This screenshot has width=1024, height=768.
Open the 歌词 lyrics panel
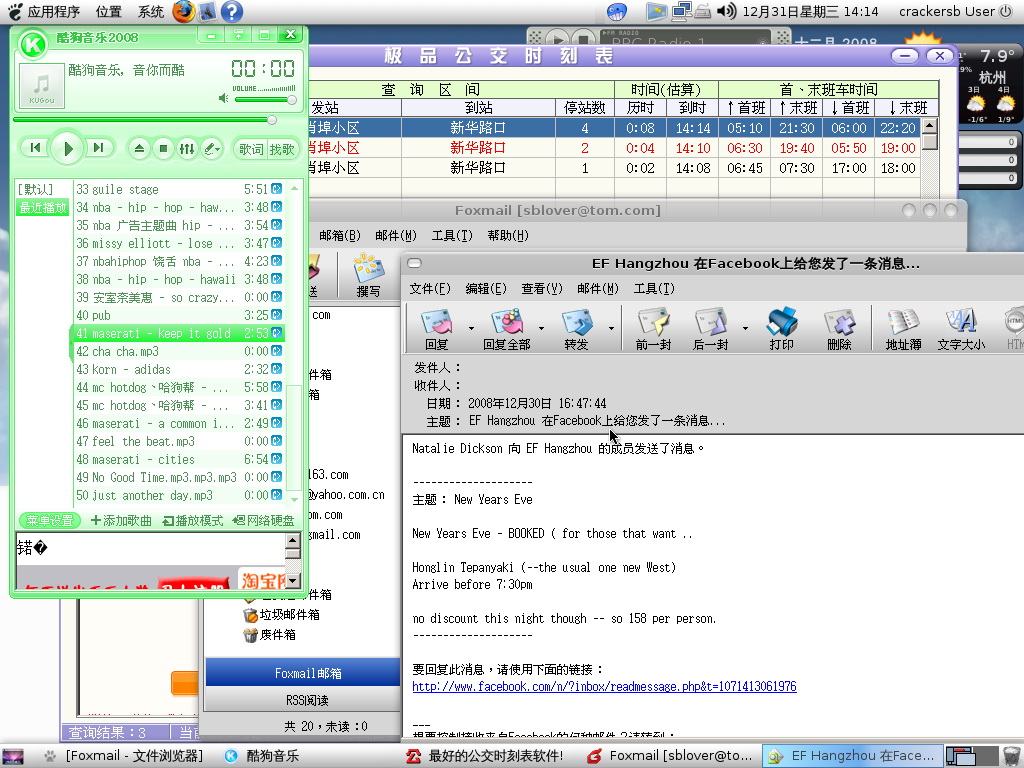251,149
